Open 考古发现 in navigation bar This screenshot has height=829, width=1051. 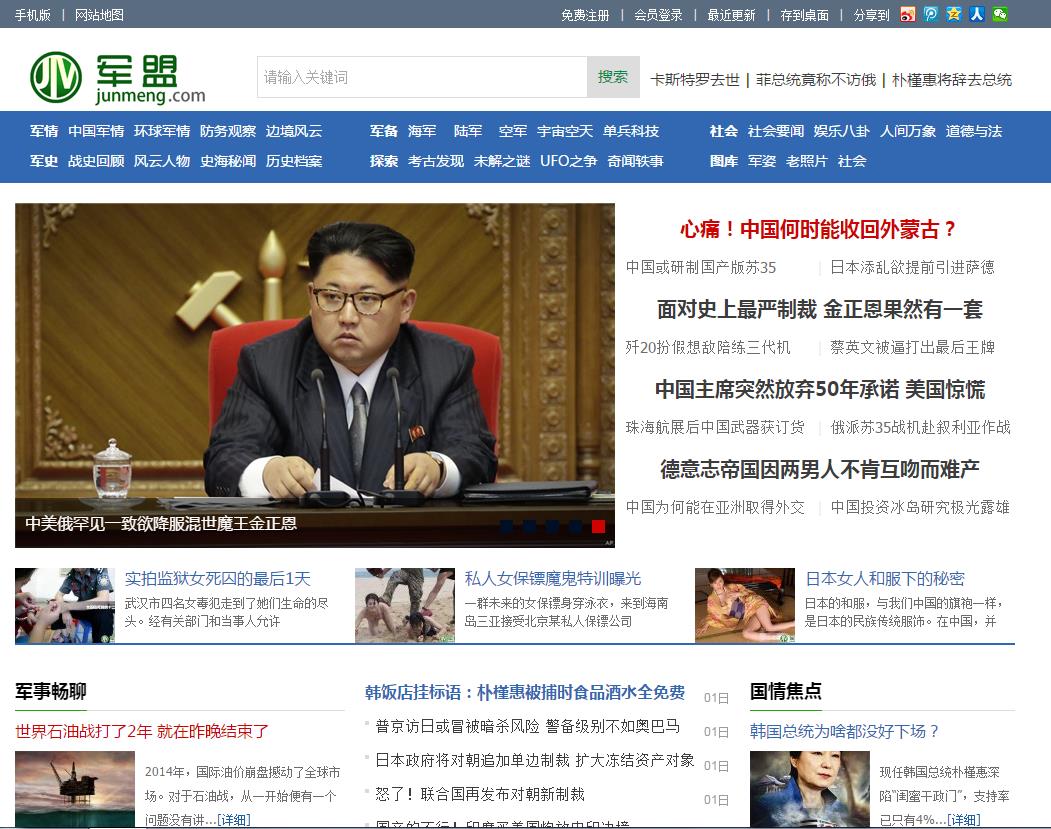tap(436, 162)
